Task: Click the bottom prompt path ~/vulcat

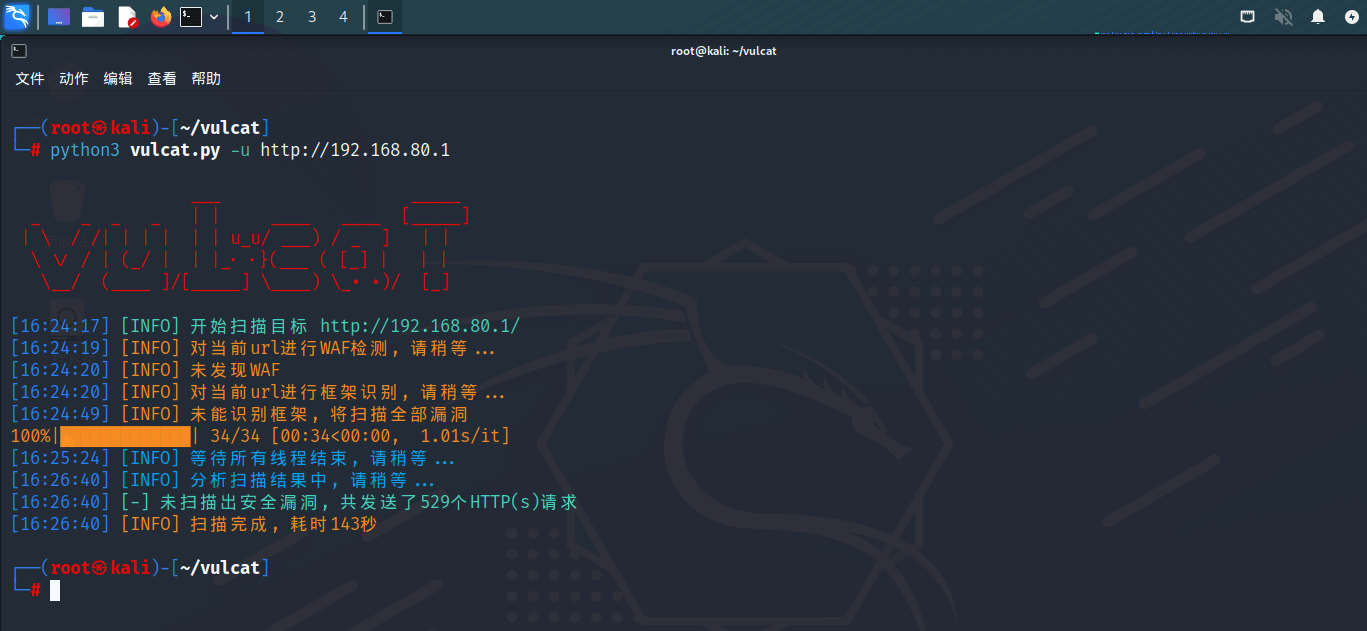Action: [x=220, y=568]
